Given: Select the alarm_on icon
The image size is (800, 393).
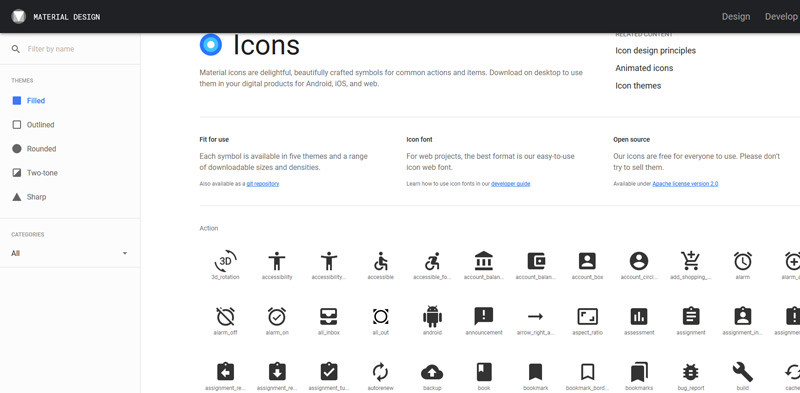Looking at the screenshot, I should tap(277, 316).
